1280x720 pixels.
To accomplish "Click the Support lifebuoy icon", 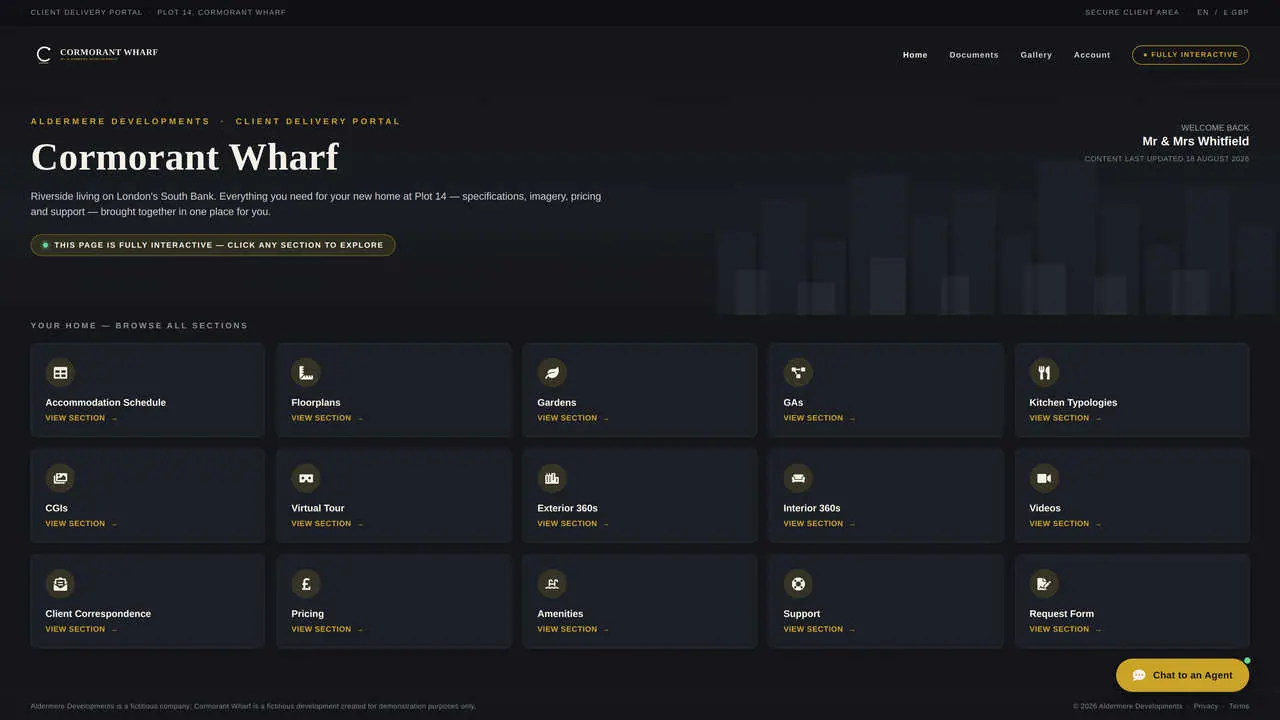I will [x=798, y=584].
